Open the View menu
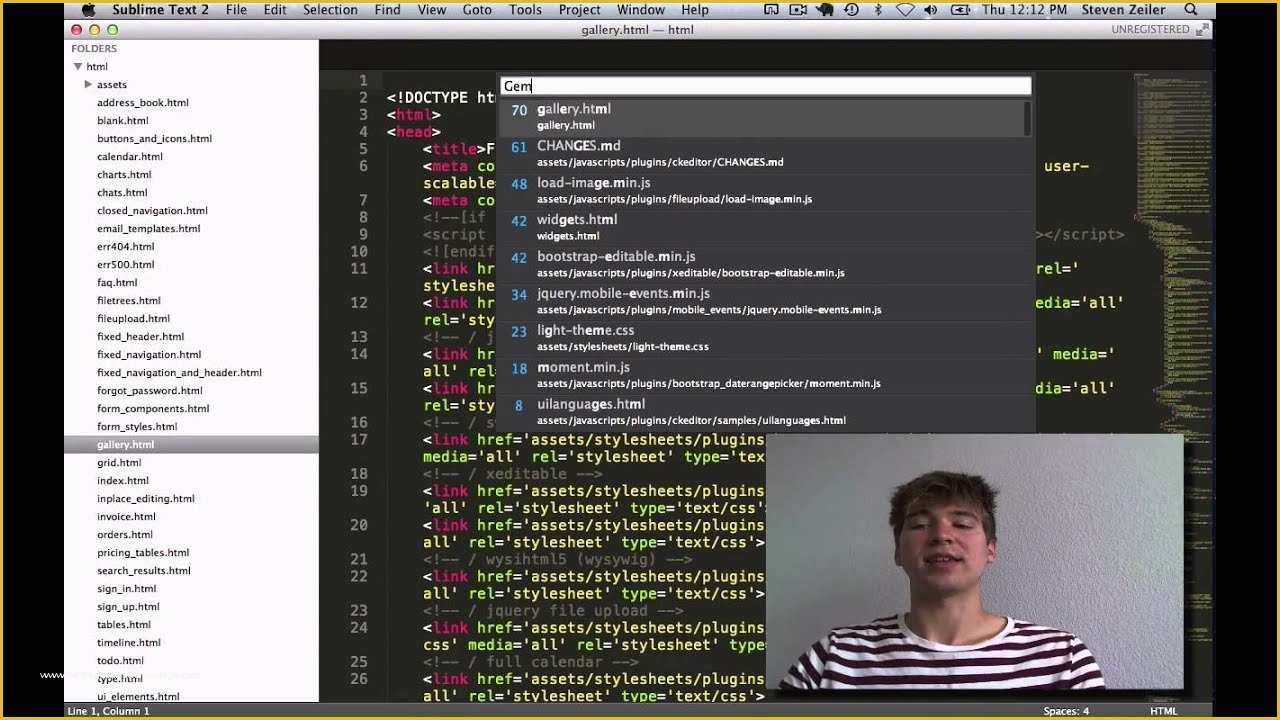1280x720 pixels. [432, 10]
